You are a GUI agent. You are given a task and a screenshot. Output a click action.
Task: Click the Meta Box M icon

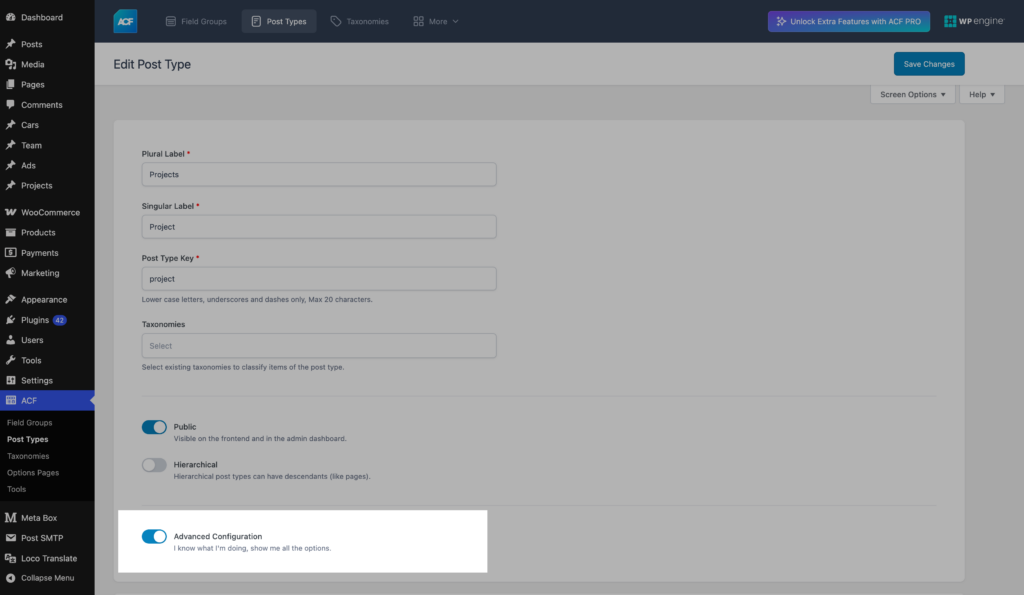click(10, 518)
